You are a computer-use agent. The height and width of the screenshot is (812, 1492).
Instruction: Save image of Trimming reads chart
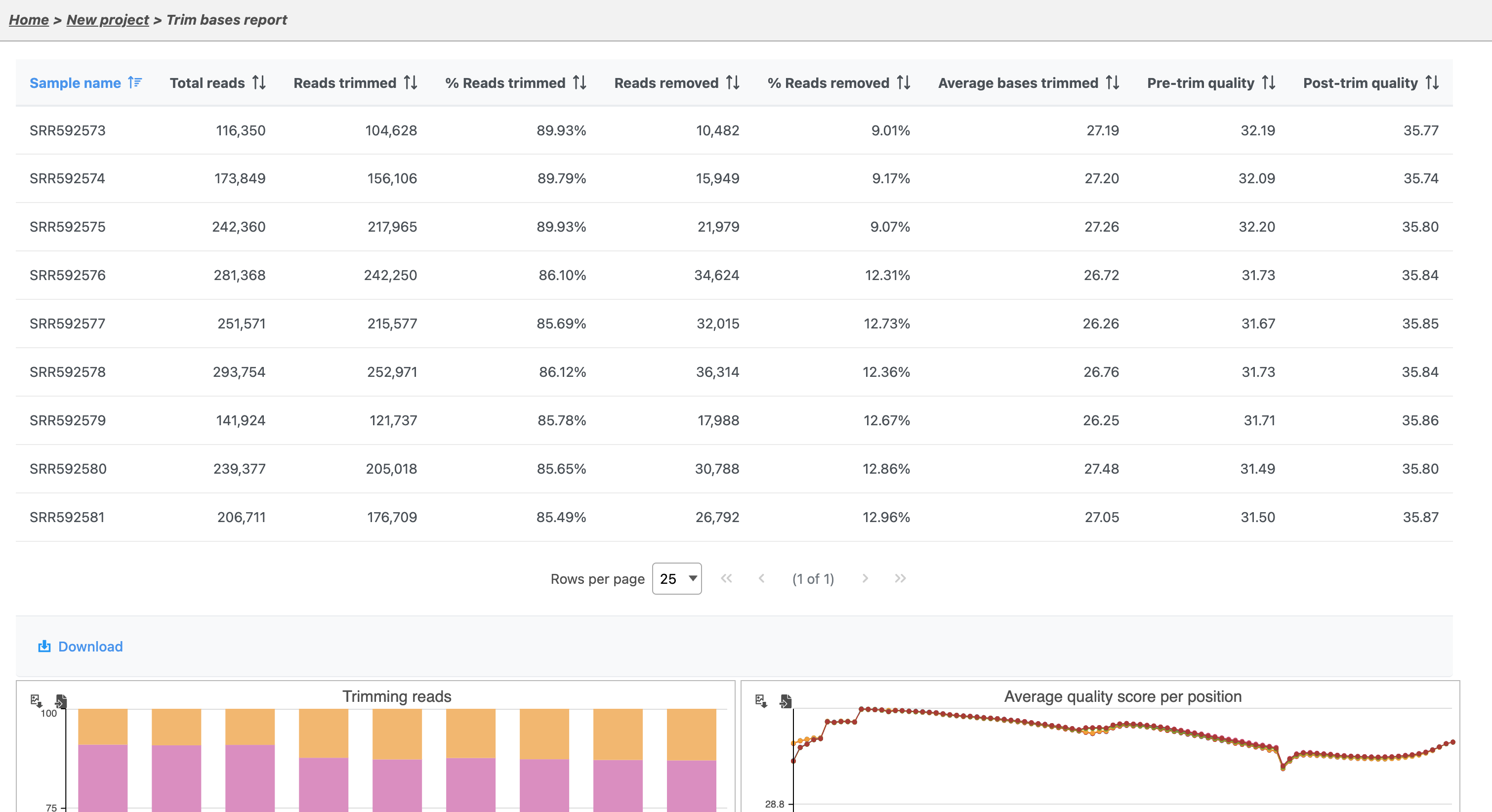(x=36, y=701)
